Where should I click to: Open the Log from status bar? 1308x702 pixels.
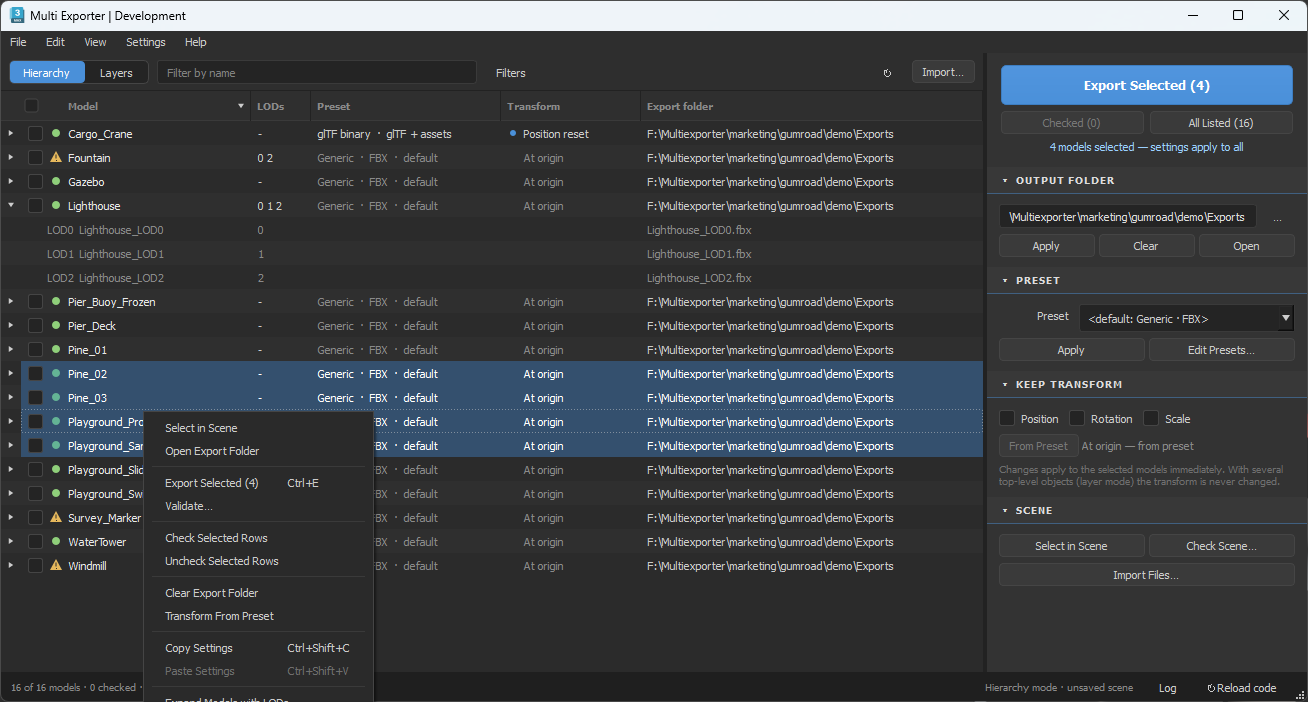tap(1167, 688)
